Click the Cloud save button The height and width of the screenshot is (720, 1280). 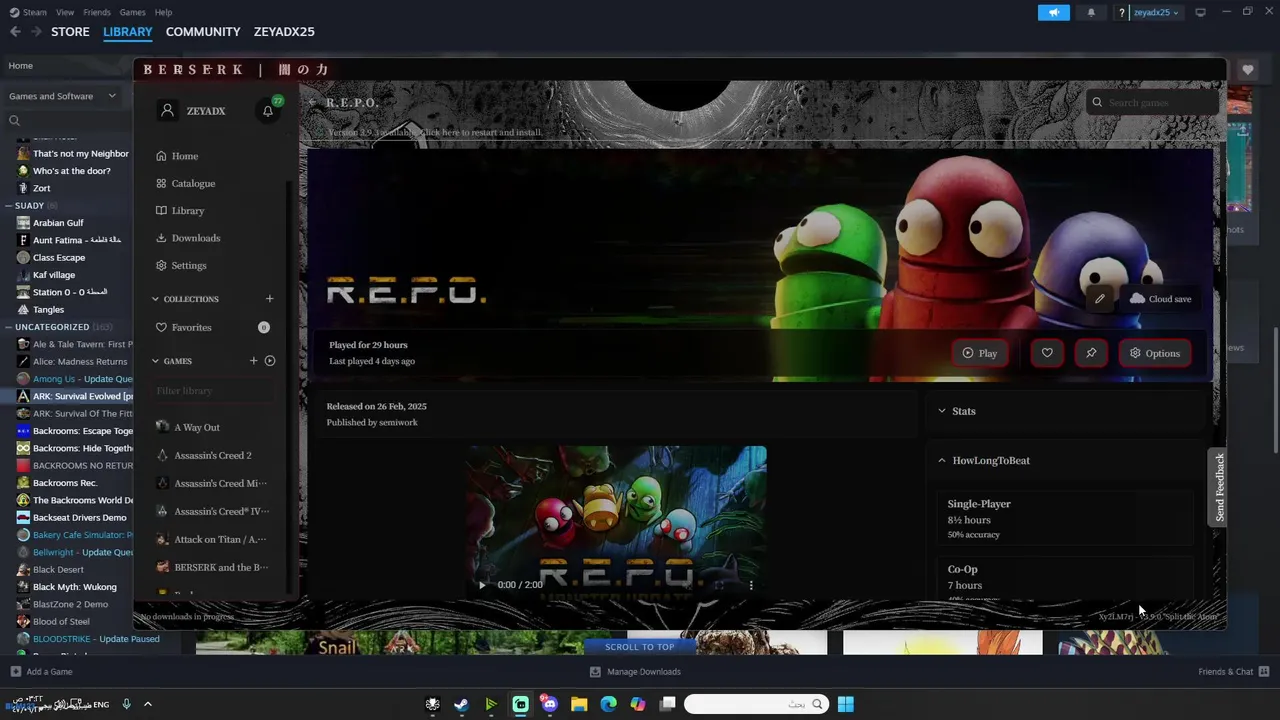coord(1160,299)
